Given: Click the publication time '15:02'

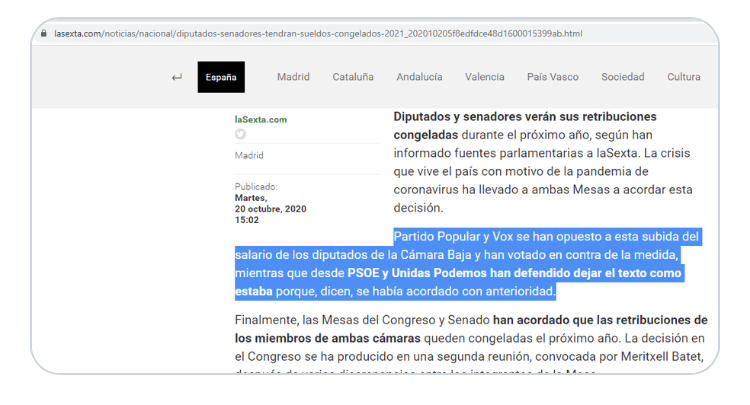Looking at the screenshot, I should 246,220.
